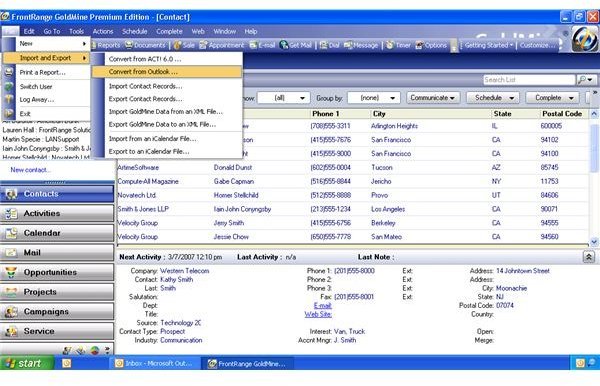Select the Novatech Ltd. contact row
The width and height of the screenshot is (600, 386).
click(352, 195)
